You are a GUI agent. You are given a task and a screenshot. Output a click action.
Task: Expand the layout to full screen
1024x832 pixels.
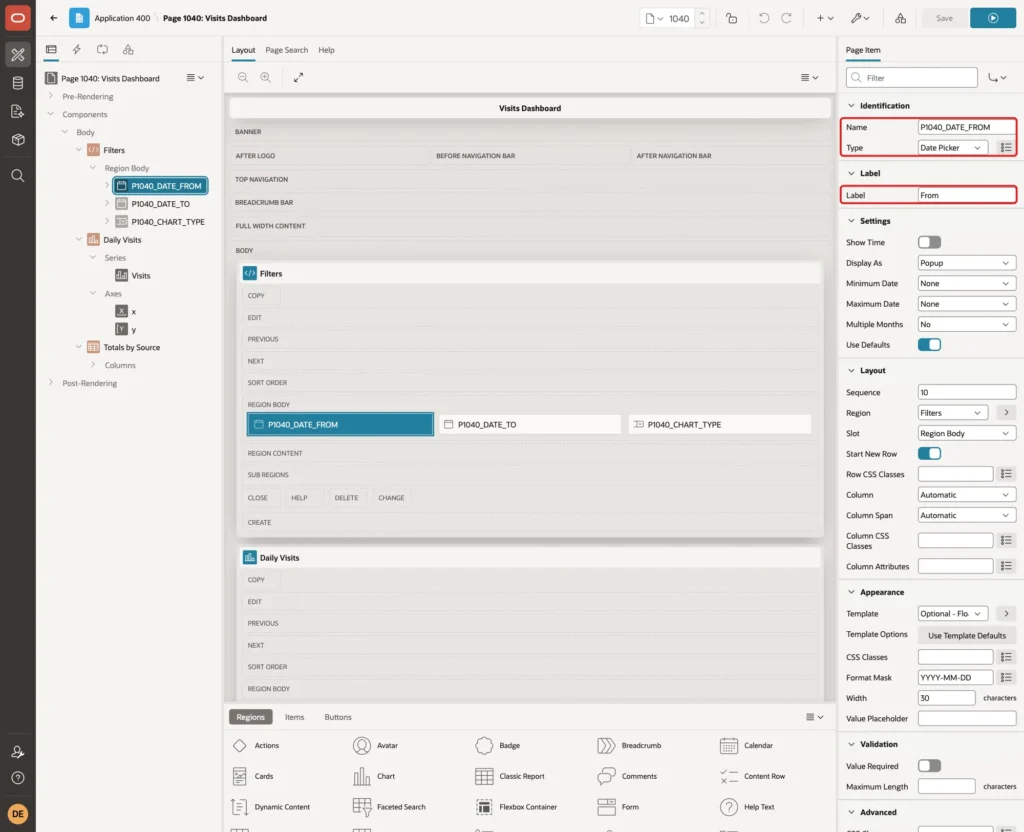point(298,77)
